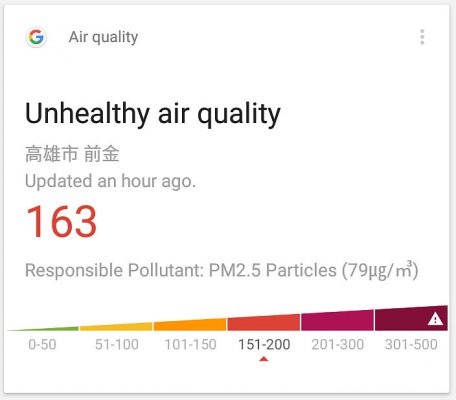Viewport: 456px width, 400px height.
Task: Select the green 0-50 scale segment
Action: 43,329
